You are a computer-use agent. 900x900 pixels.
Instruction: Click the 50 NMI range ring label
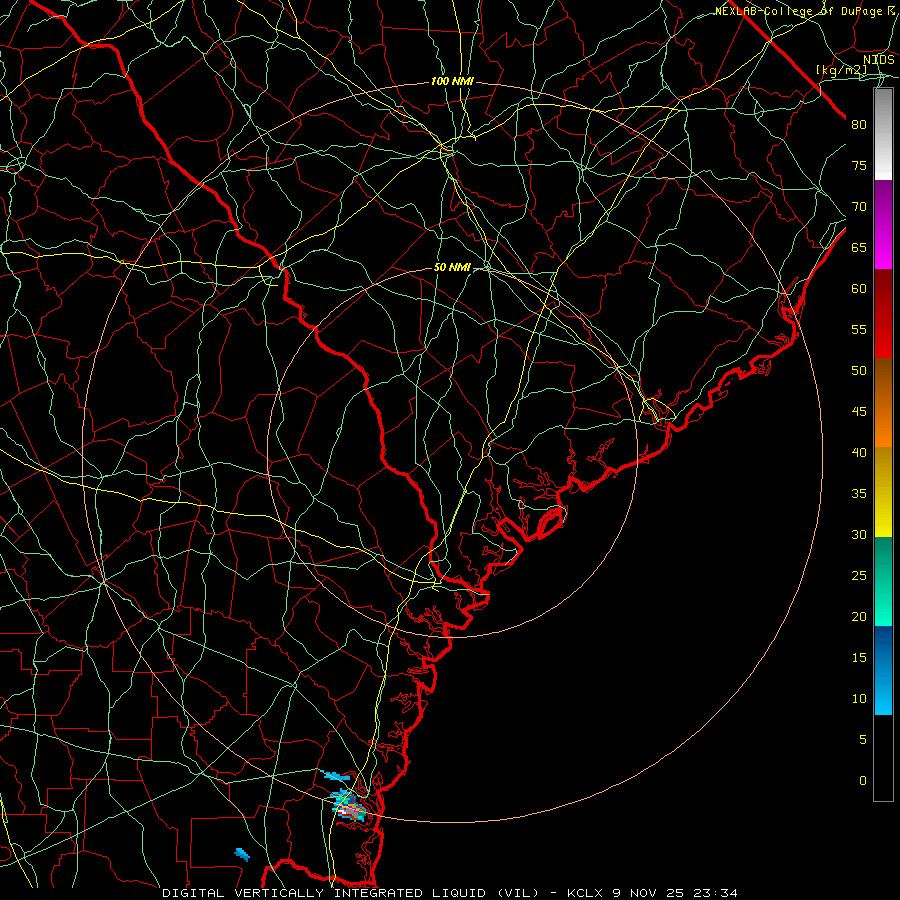click(452, 267)
